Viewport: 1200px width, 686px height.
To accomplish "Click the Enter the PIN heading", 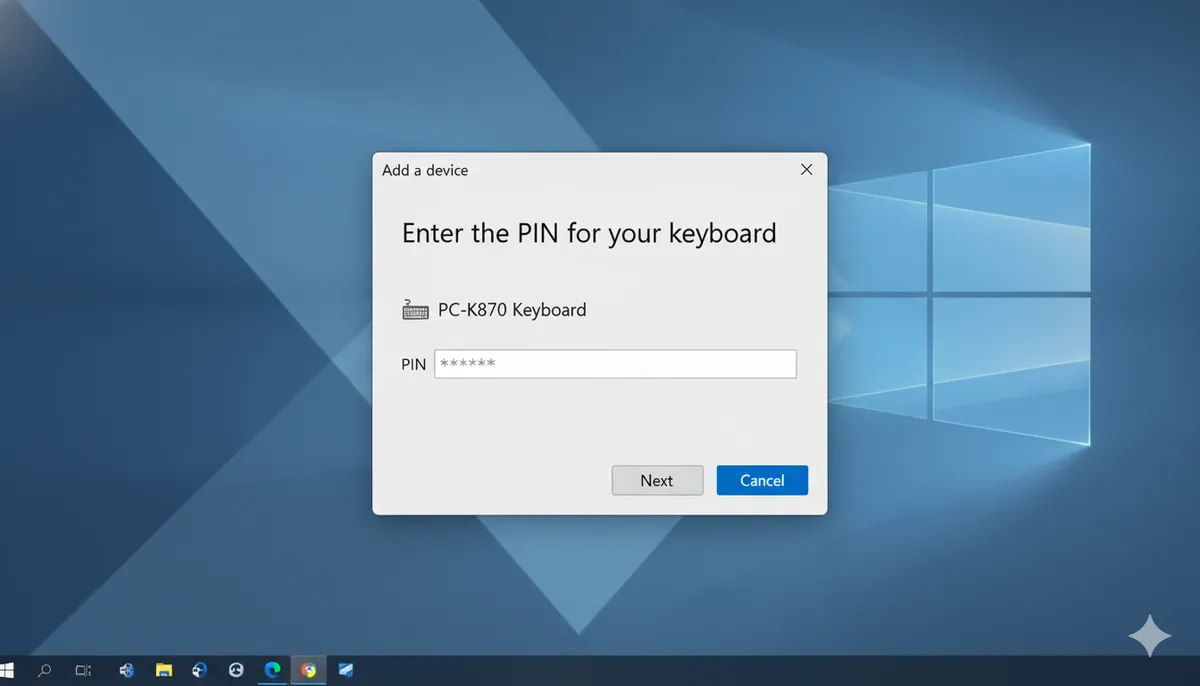I will pos(589,233).
